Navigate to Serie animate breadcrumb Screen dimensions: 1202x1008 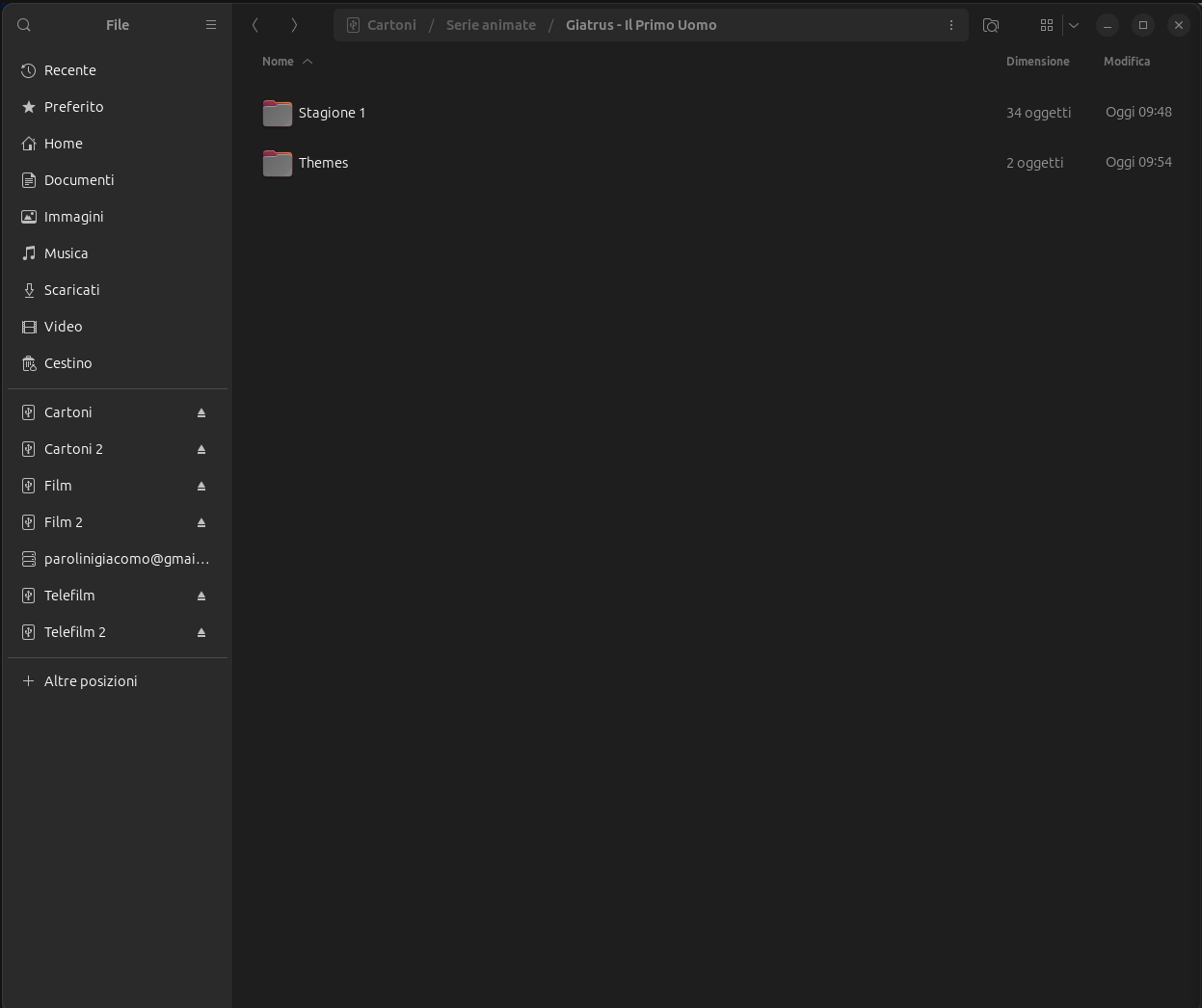(491, 25)
